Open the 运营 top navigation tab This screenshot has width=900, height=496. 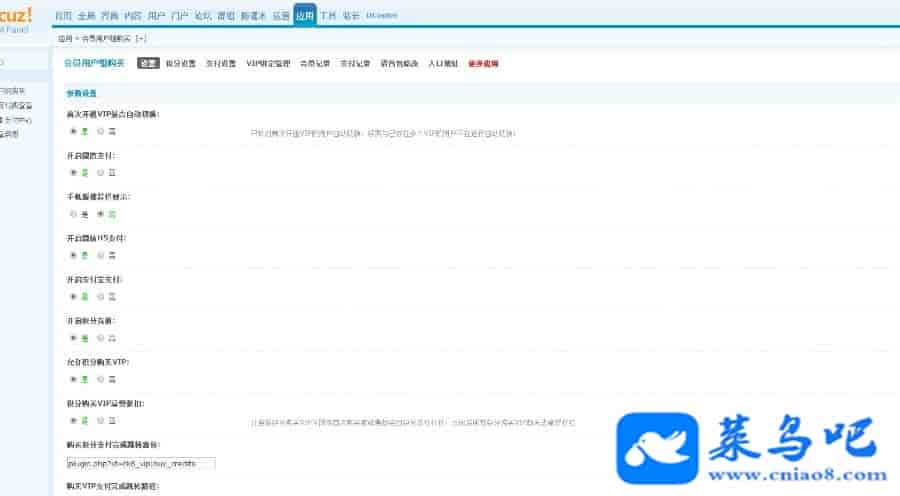coord(281,16)
